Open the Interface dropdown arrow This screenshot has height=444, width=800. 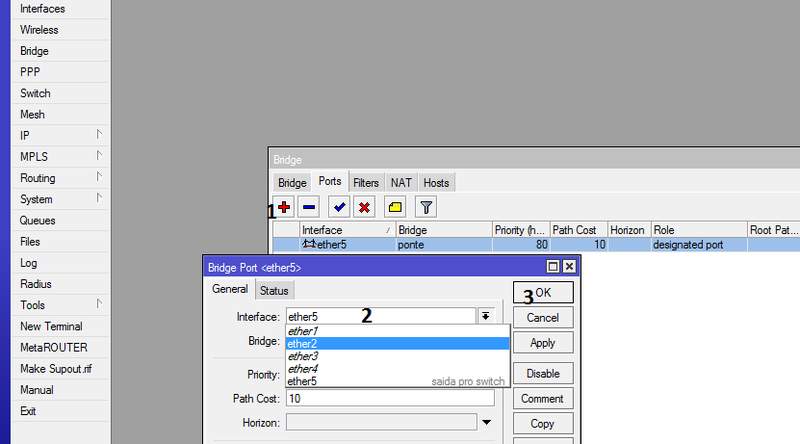(x=486, y=316)
